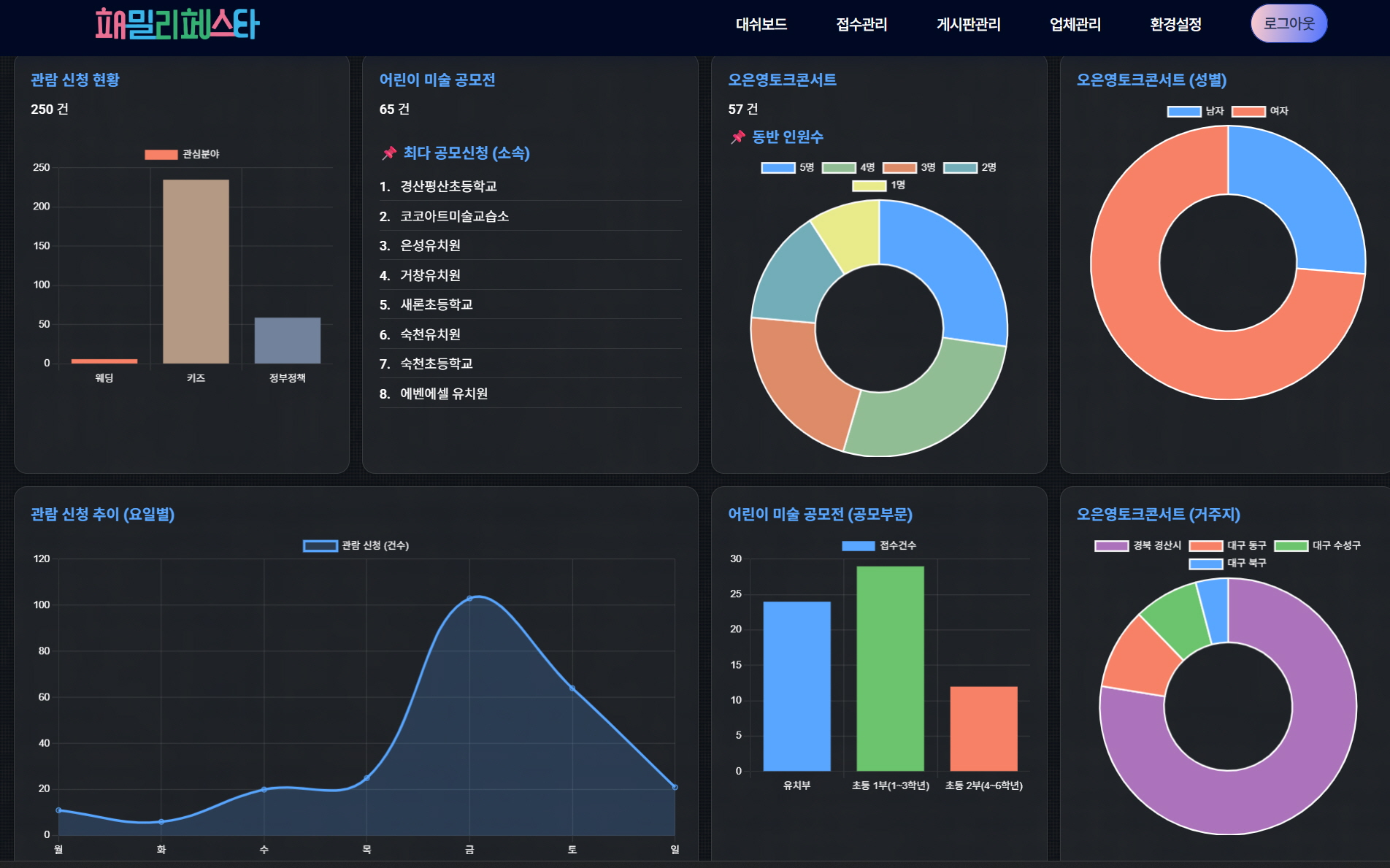Click the 금 data point on line chart

pos(469,599)
